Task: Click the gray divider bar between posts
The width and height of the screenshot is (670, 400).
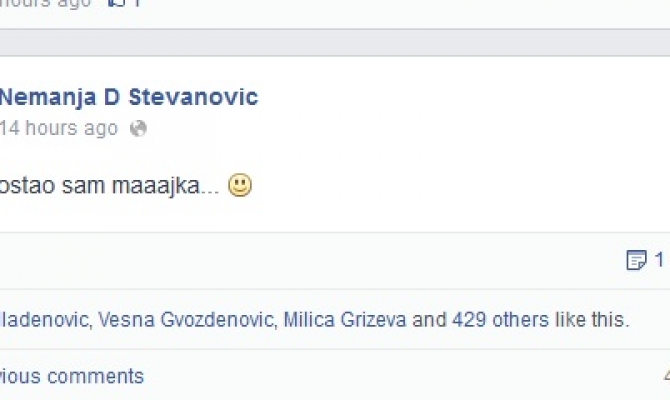Action: tap(335, 42)
